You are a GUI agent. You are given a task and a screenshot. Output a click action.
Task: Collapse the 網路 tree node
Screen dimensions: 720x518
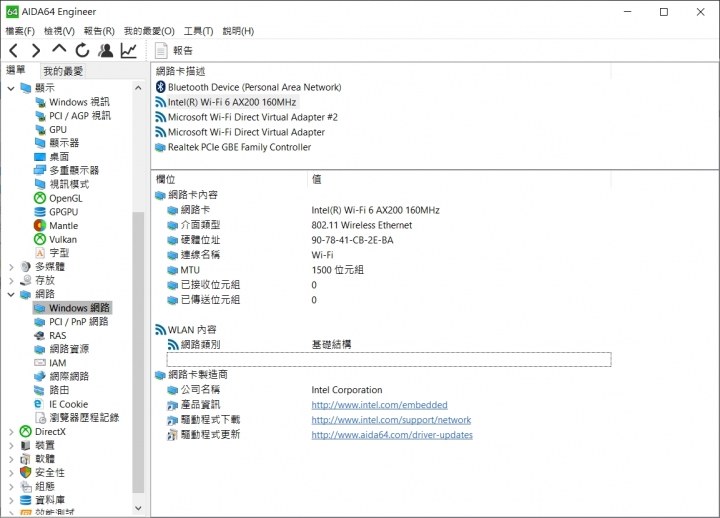pyautogui.click(x=11, y=294)
